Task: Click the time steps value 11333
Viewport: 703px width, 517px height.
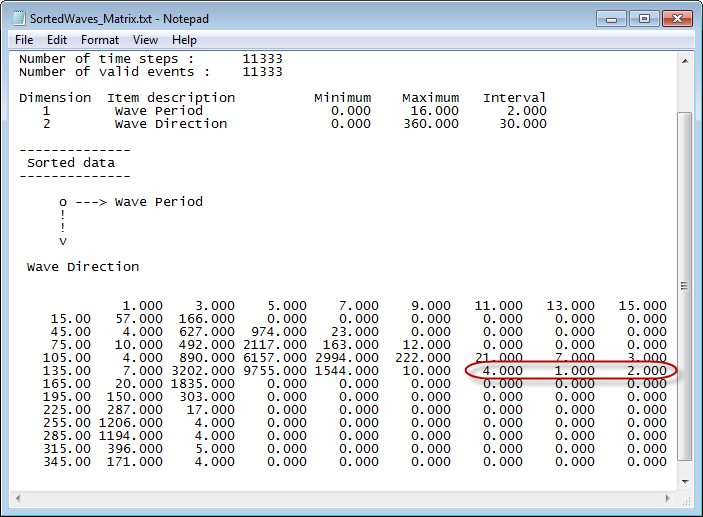Action: [262, 59]
